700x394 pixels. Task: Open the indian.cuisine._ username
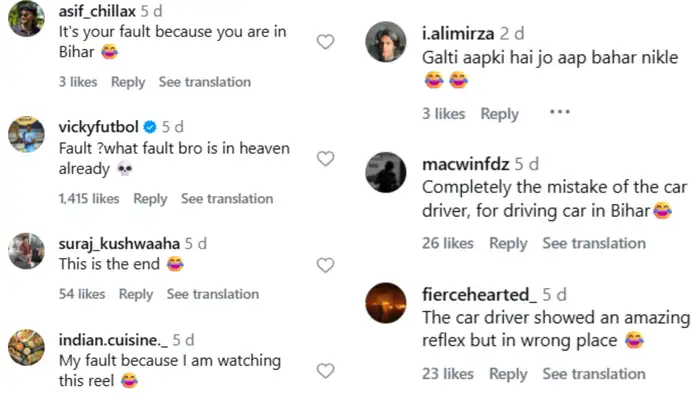tap(113, 340)
